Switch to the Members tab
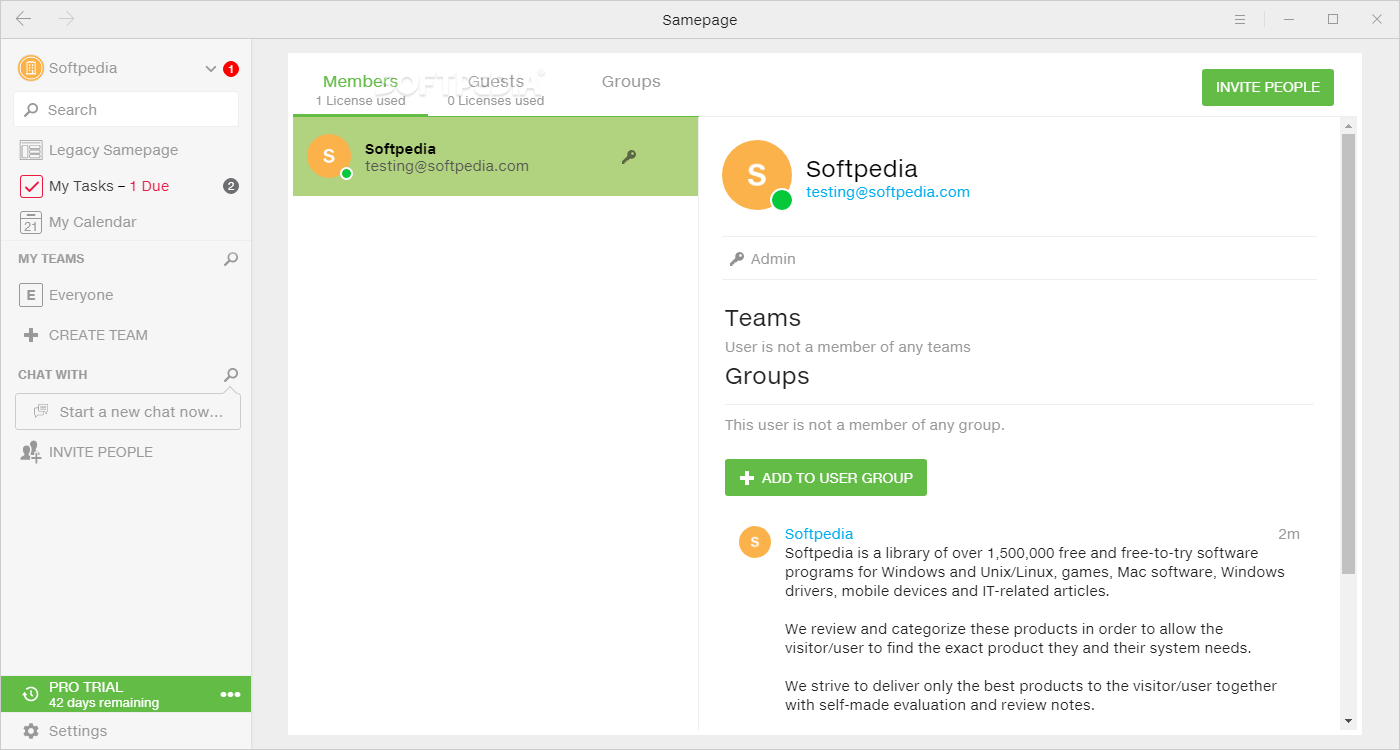Image resolution: width=1400 pixels, height=750 pixels. tap(360, 82)
